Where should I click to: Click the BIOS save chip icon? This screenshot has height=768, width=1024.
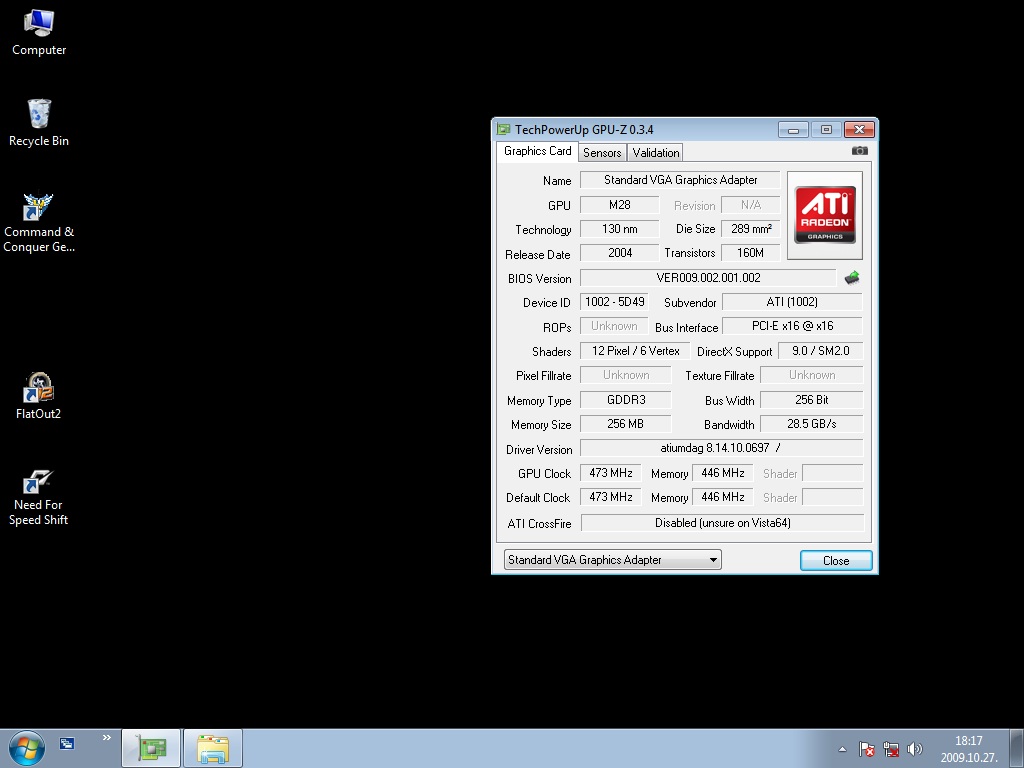(852, 278)
